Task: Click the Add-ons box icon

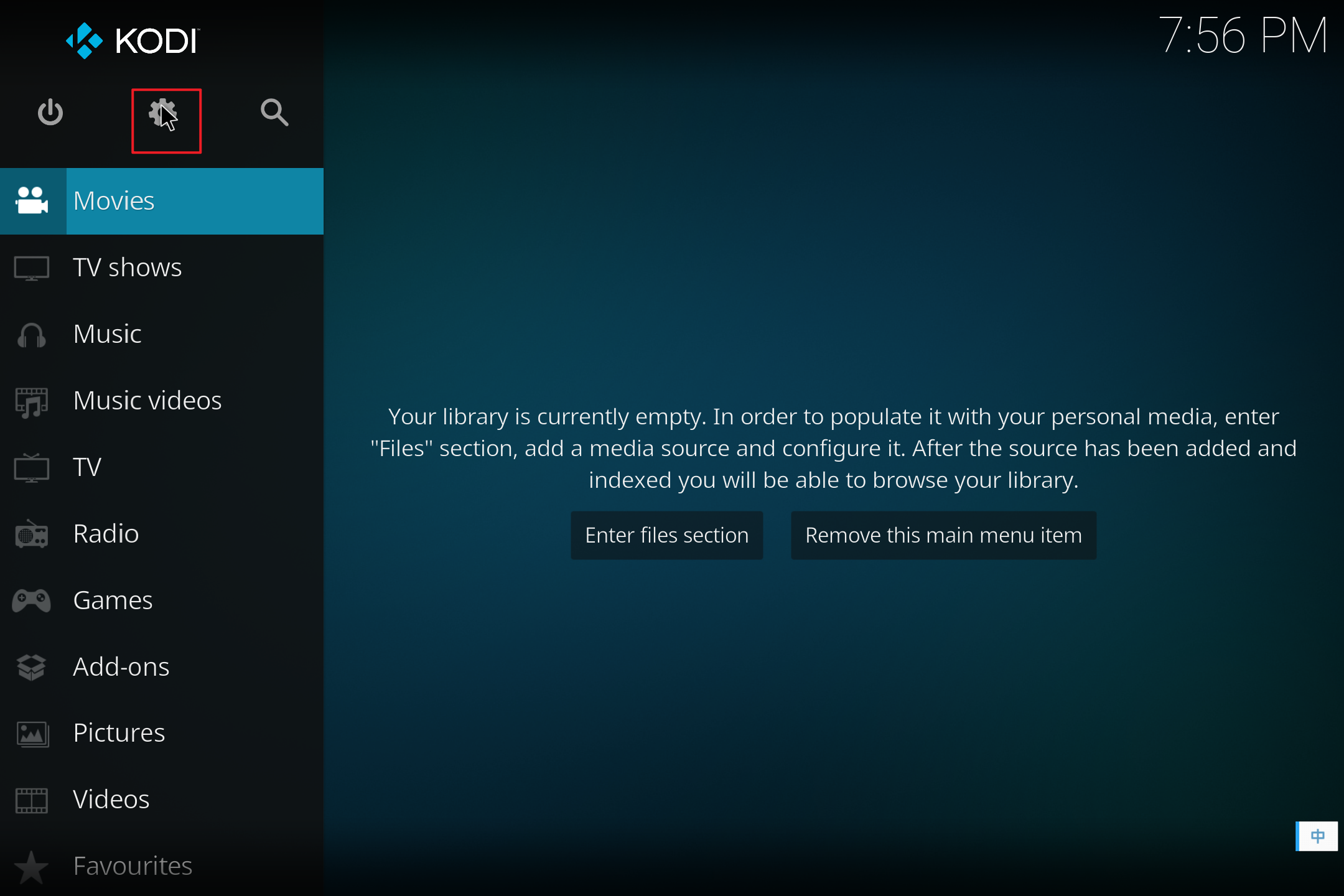Action: click(x=32, y=667)
